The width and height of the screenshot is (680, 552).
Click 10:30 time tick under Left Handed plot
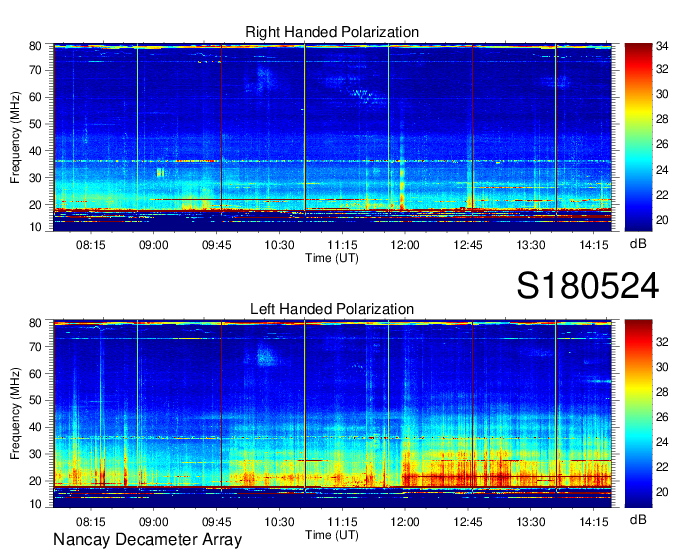click(279, 522)
